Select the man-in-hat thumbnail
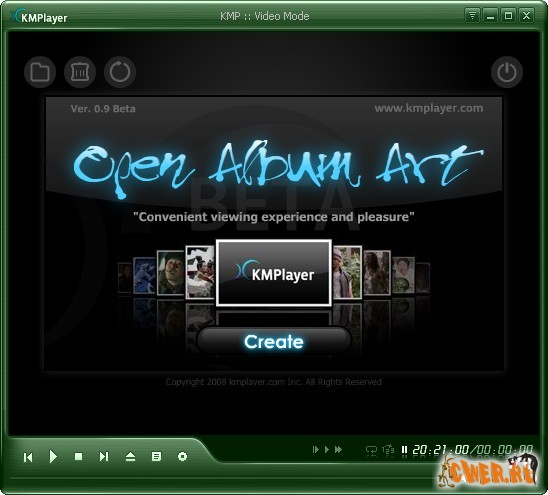 pos(347,272)
